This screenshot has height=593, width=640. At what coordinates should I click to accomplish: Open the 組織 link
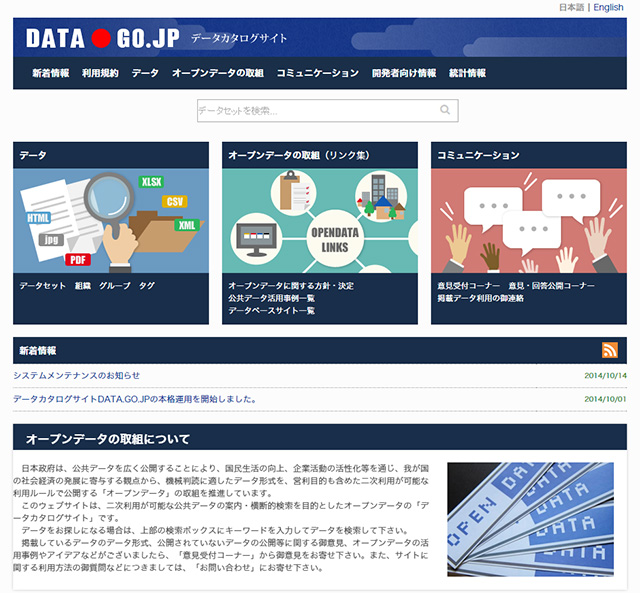pos(83,286)
